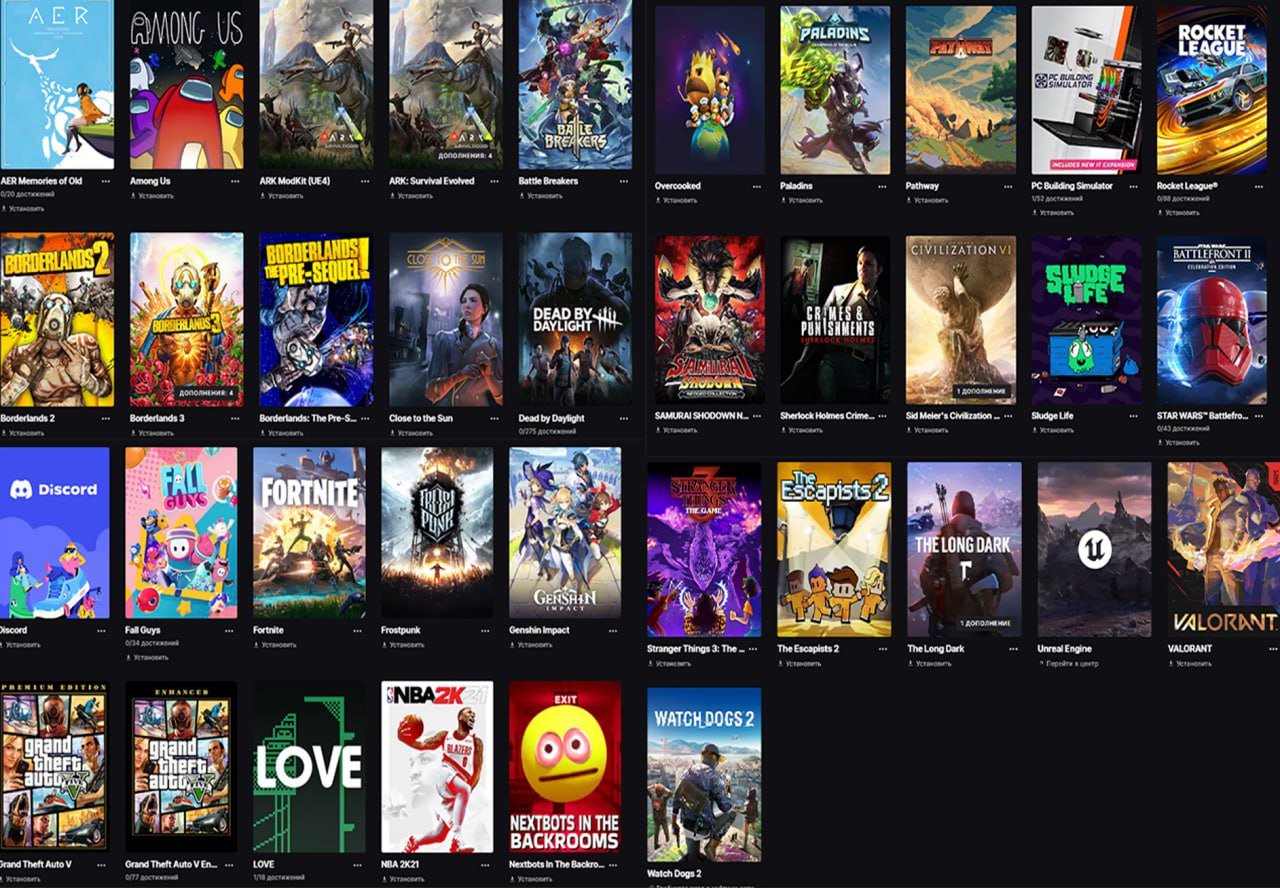Viewport: 1280px width, 892px height.
Task: Click the ellipsis icon next to Frostpunk
Action: point(486,631)
